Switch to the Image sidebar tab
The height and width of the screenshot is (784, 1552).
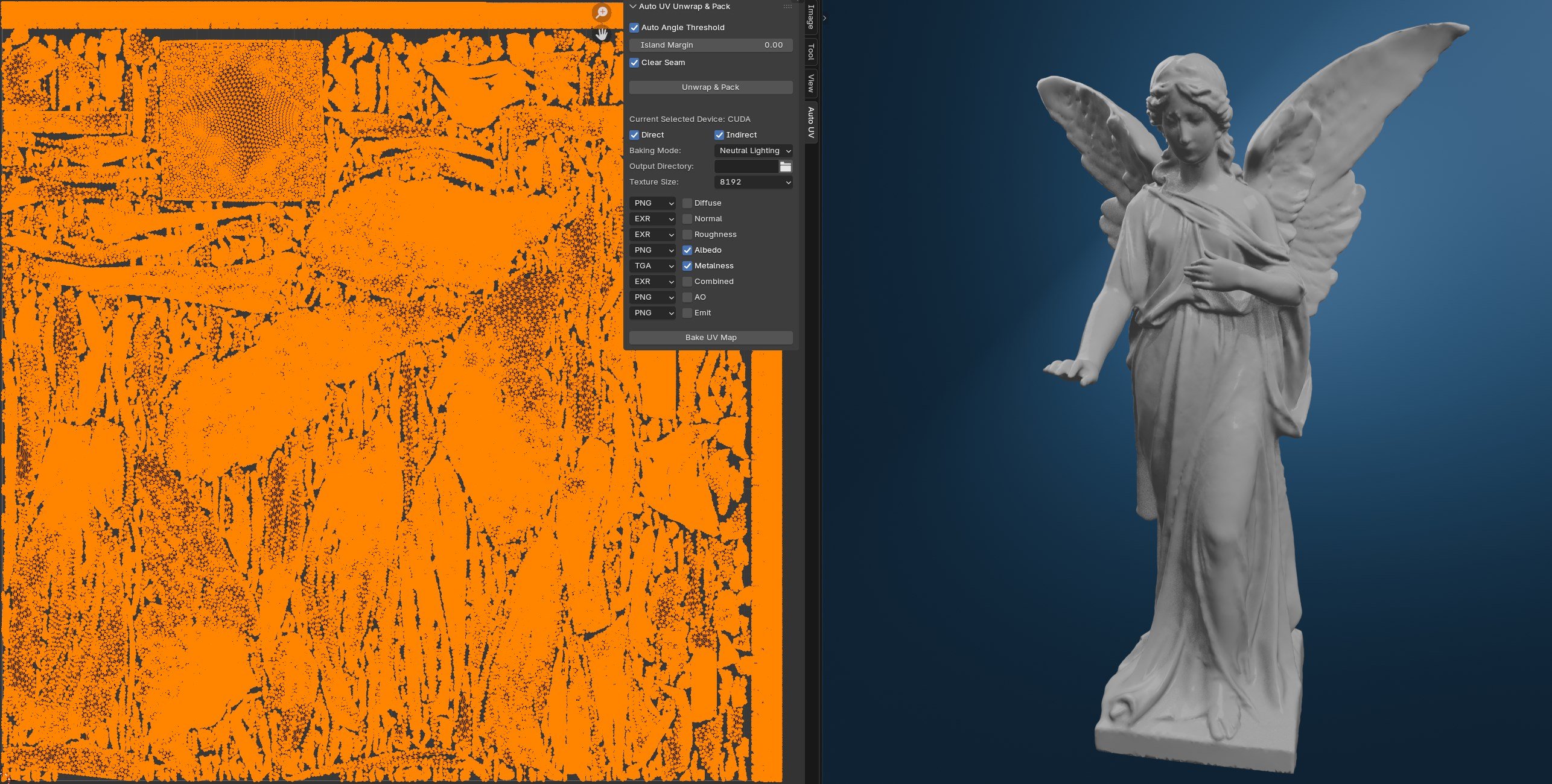811,17
